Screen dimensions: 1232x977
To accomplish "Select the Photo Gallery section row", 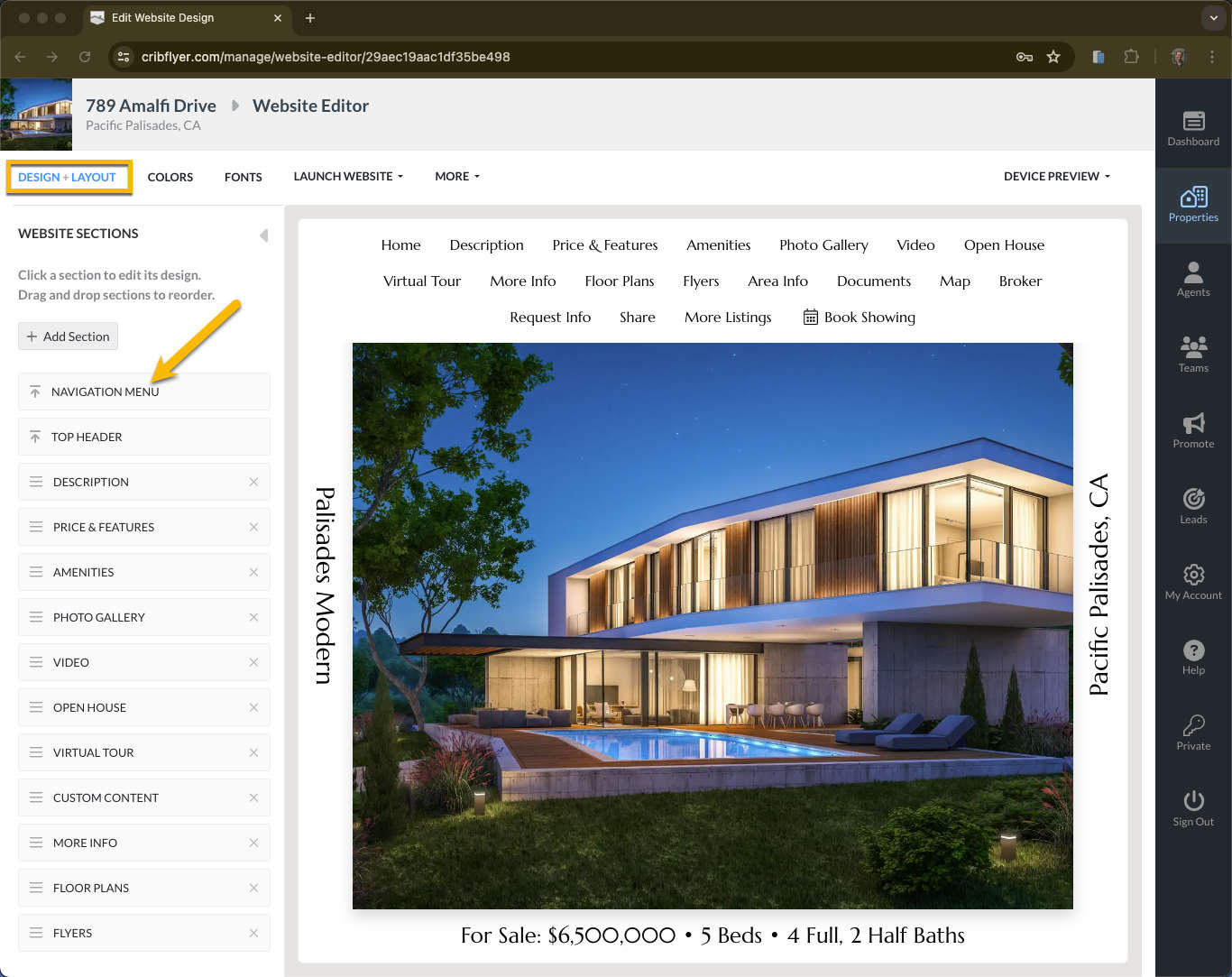I will [144, 617].
